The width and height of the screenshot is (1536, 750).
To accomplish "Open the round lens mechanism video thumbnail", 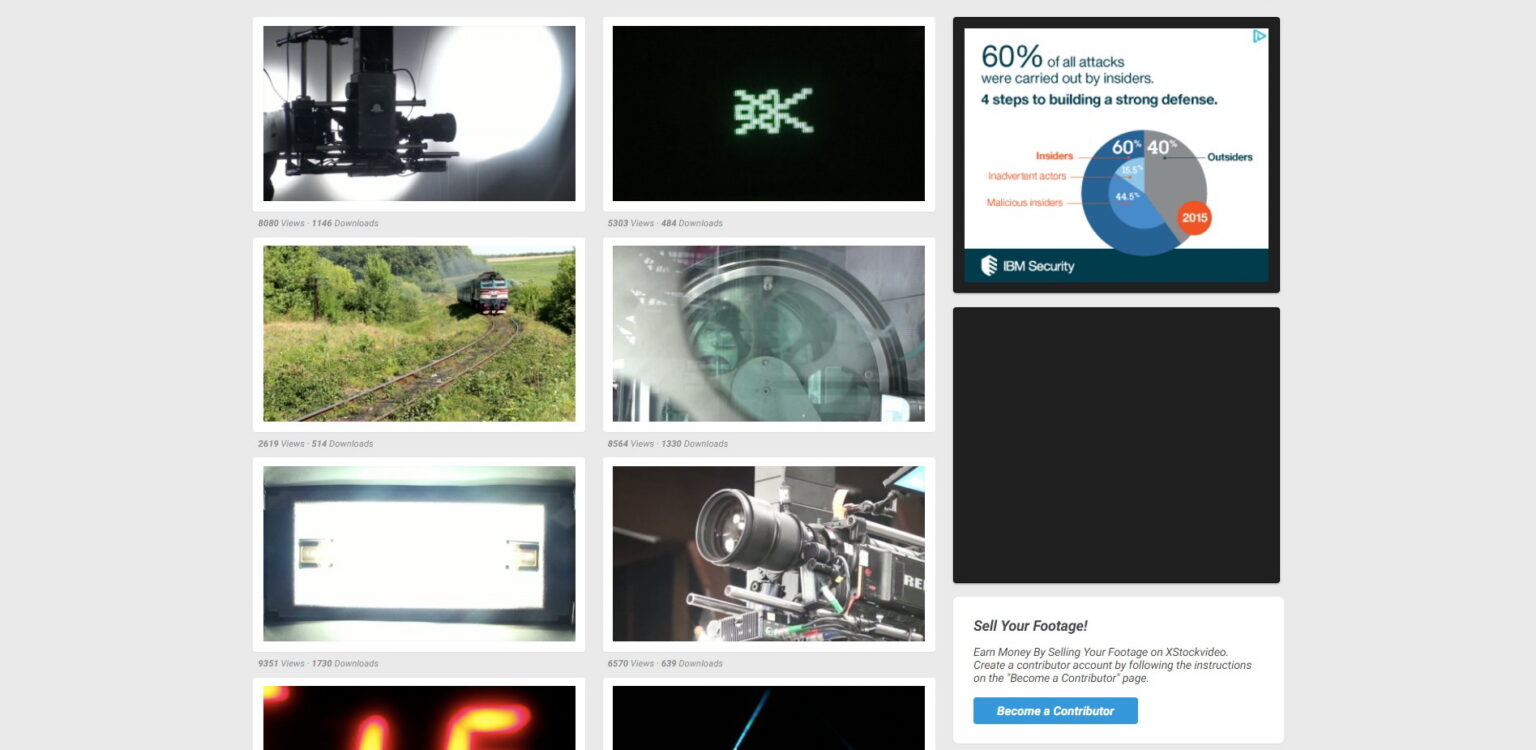I will tap(768, 333).
